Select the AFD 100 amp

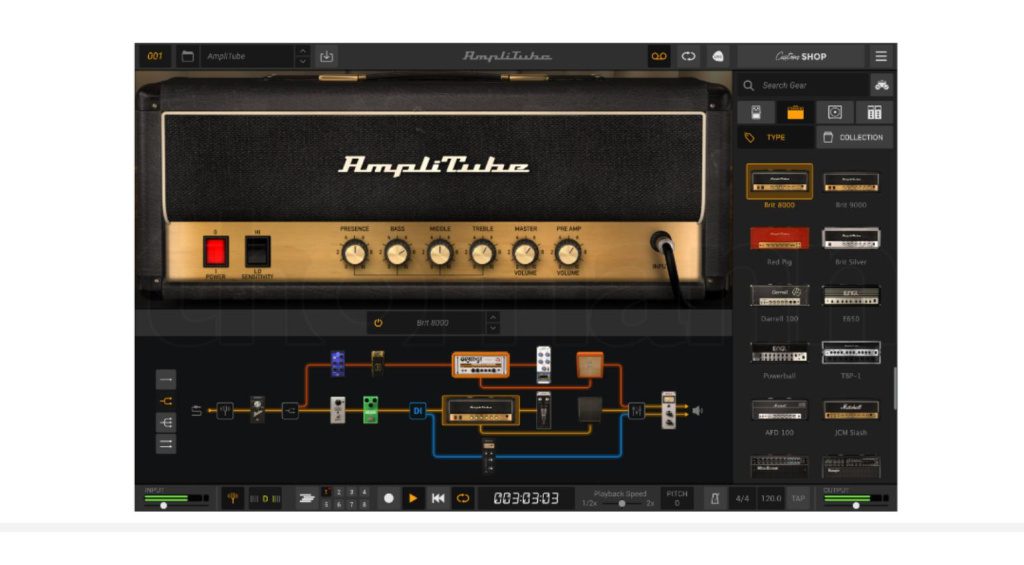[779, 410]
